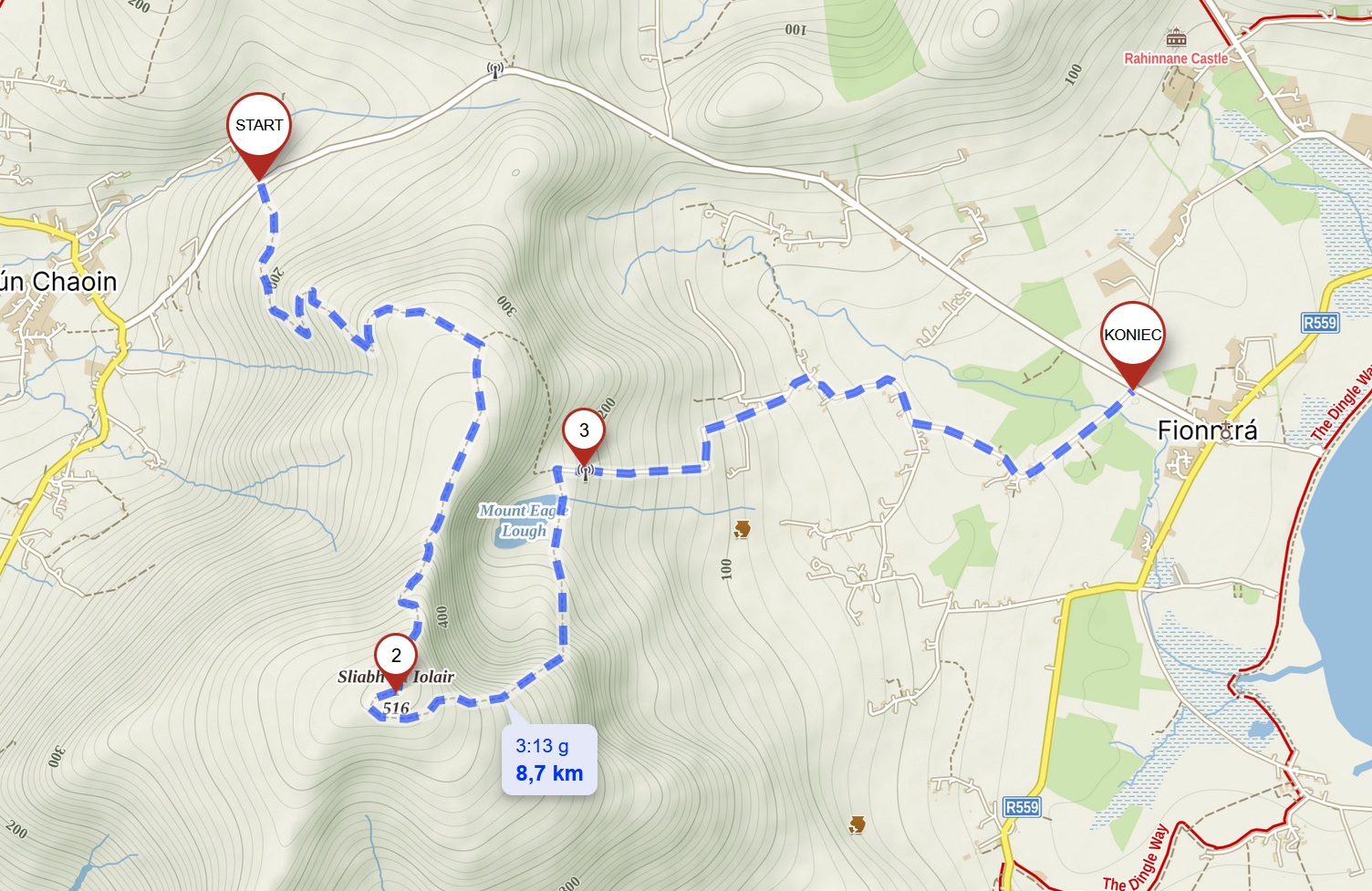Viewport: 1372px width, 891px height.
Task: Click the brown heritage icon near the bottom of the map
Action: [x=857, y=824]
